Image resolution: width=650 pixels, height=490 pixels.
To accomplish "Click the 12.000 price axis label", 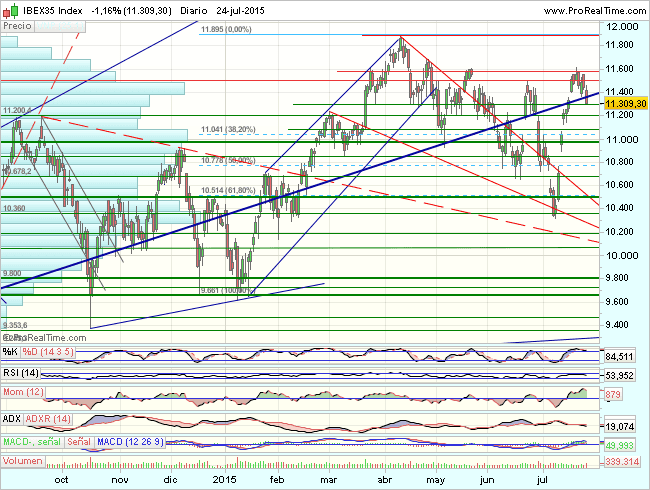I will coord(622,27).
